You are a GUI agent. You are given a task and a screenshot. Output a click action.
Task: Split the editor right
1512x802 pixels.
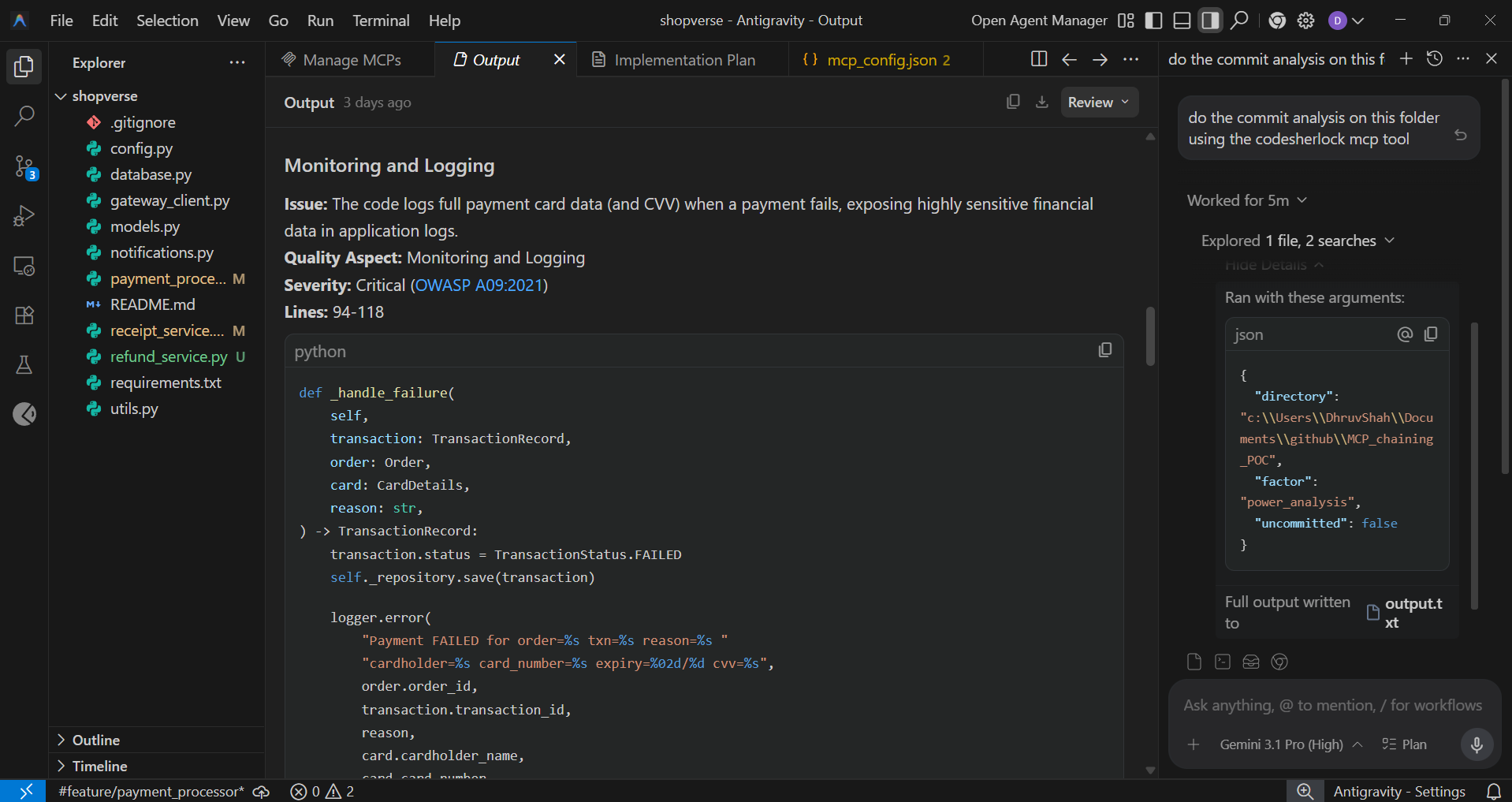pyautogui.click(x=1038, y=59)
